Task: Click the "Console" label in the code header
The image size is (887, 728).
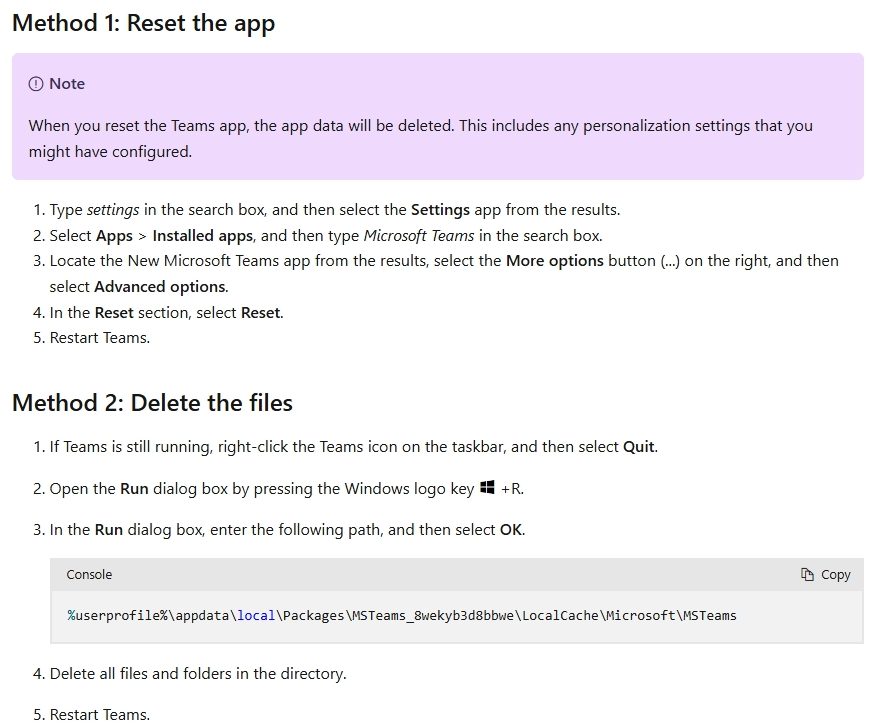Action: [89, 575]
